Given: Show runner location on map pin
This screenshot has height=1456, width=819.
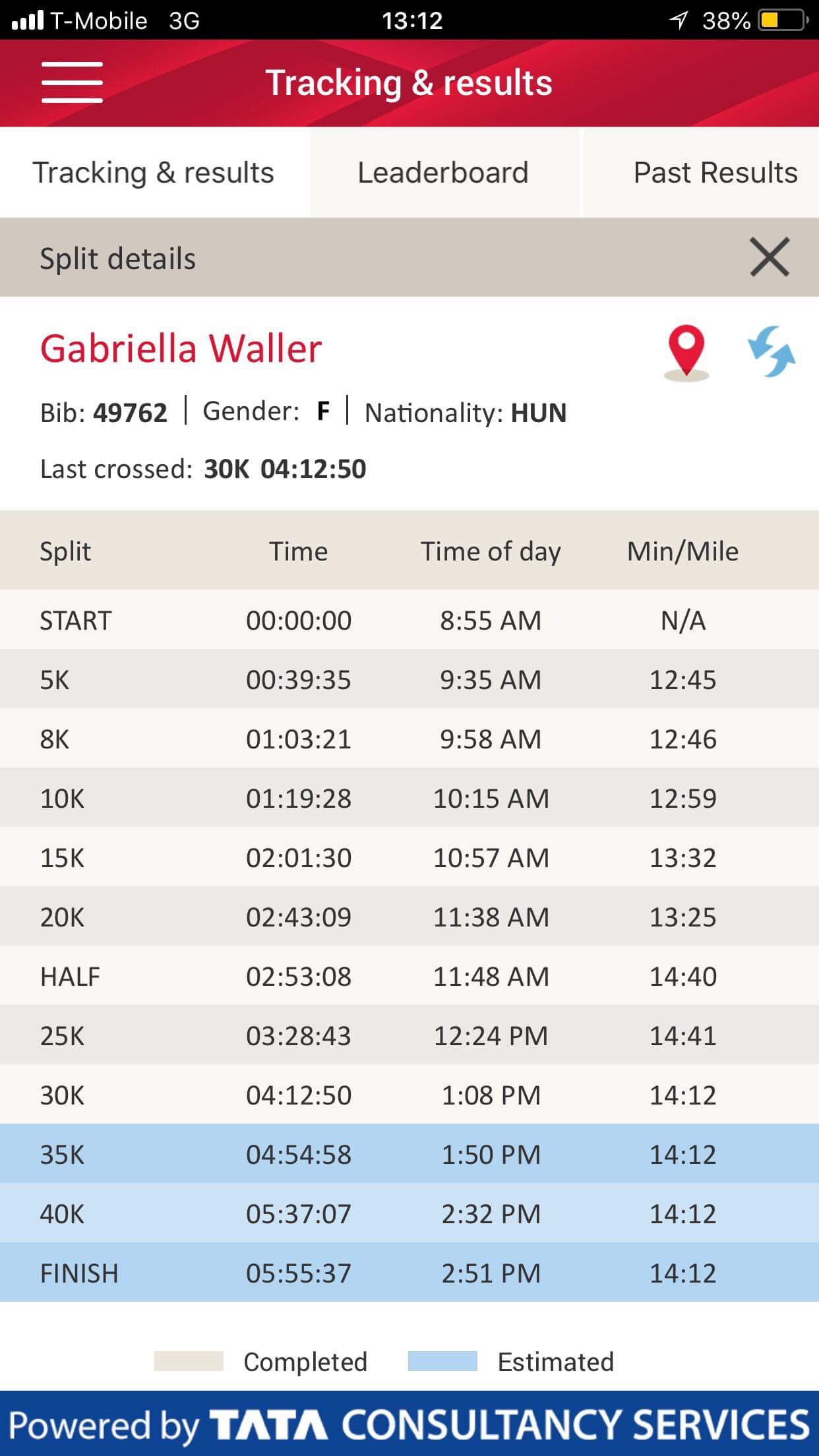Looking at the screenshot, I should click(x=686, y=351).
